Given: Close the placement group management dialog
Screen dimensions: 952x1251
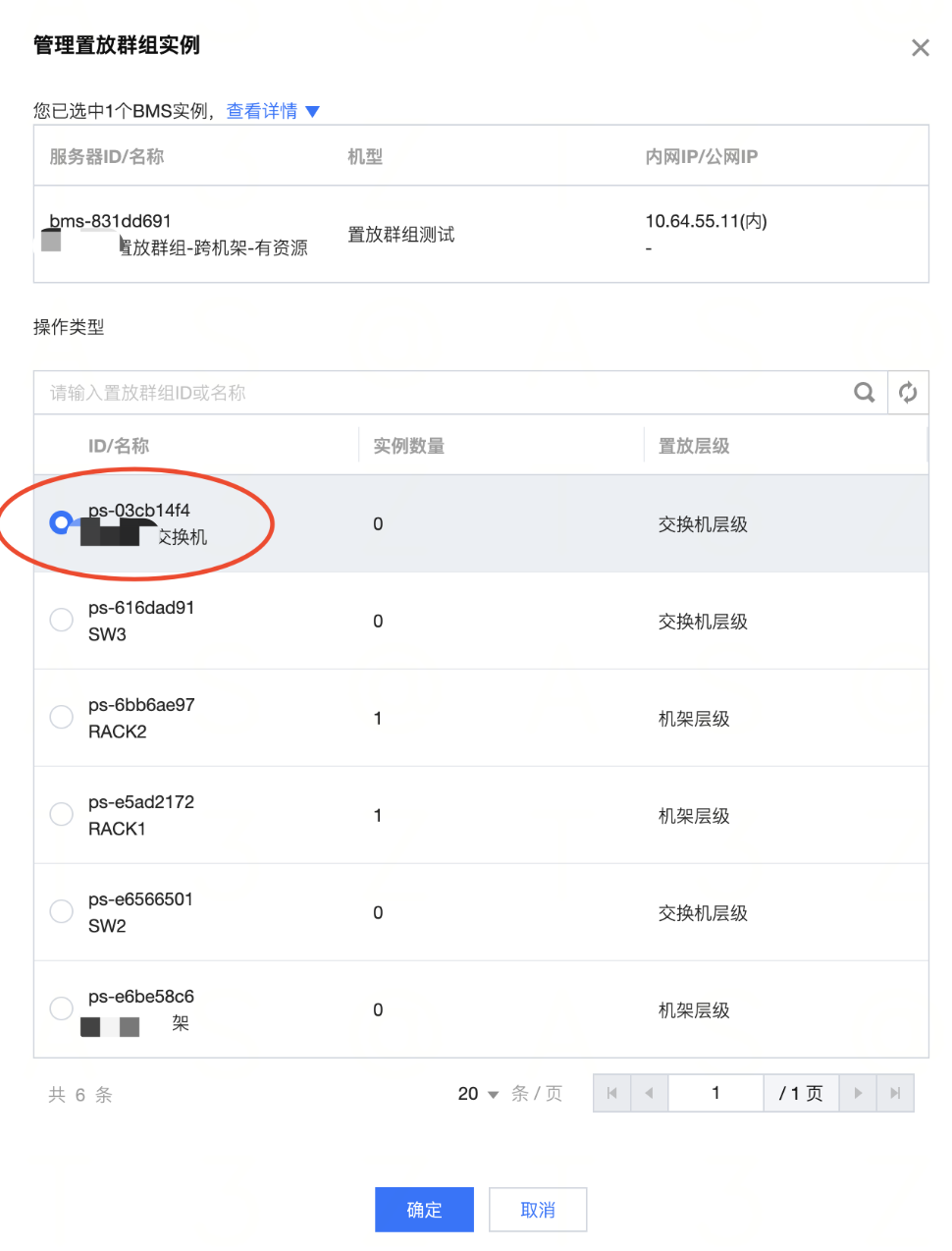Looking at the screenshot, I should 920,48.
